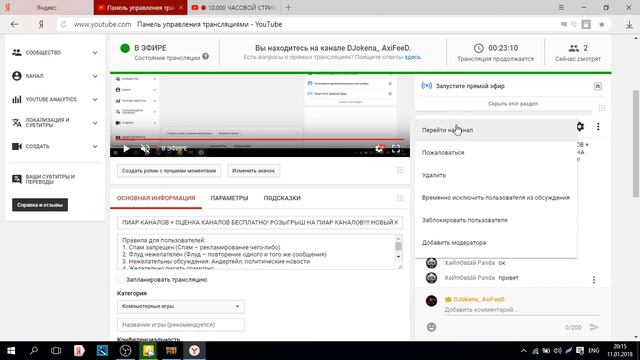The width and height of the screenshot is (640, 360).
Task: Open Ваши субтитры и переводы
Action: click(x=50, y=179)
